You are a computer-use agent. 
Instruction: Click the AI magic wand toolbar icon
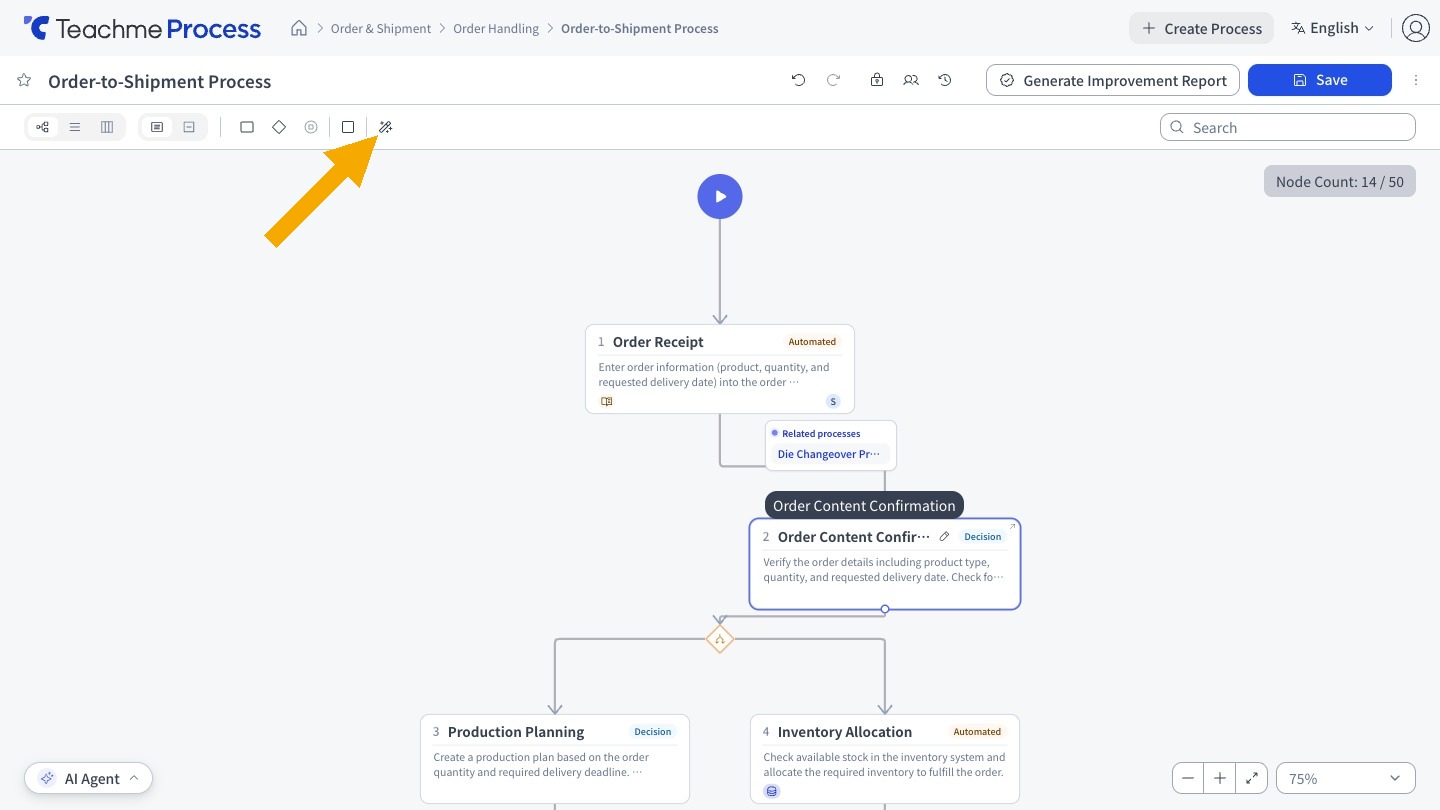[x=385, y=127]
